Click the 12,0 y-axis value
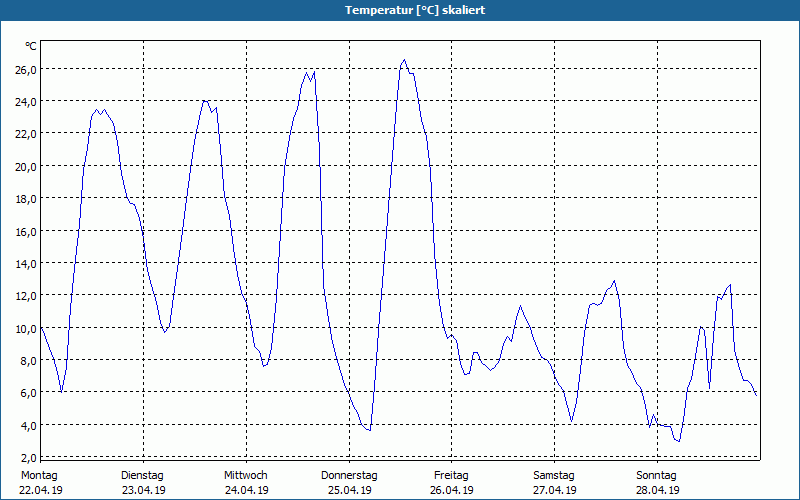The height and width of the screenshot is (500, 800). 26,296
